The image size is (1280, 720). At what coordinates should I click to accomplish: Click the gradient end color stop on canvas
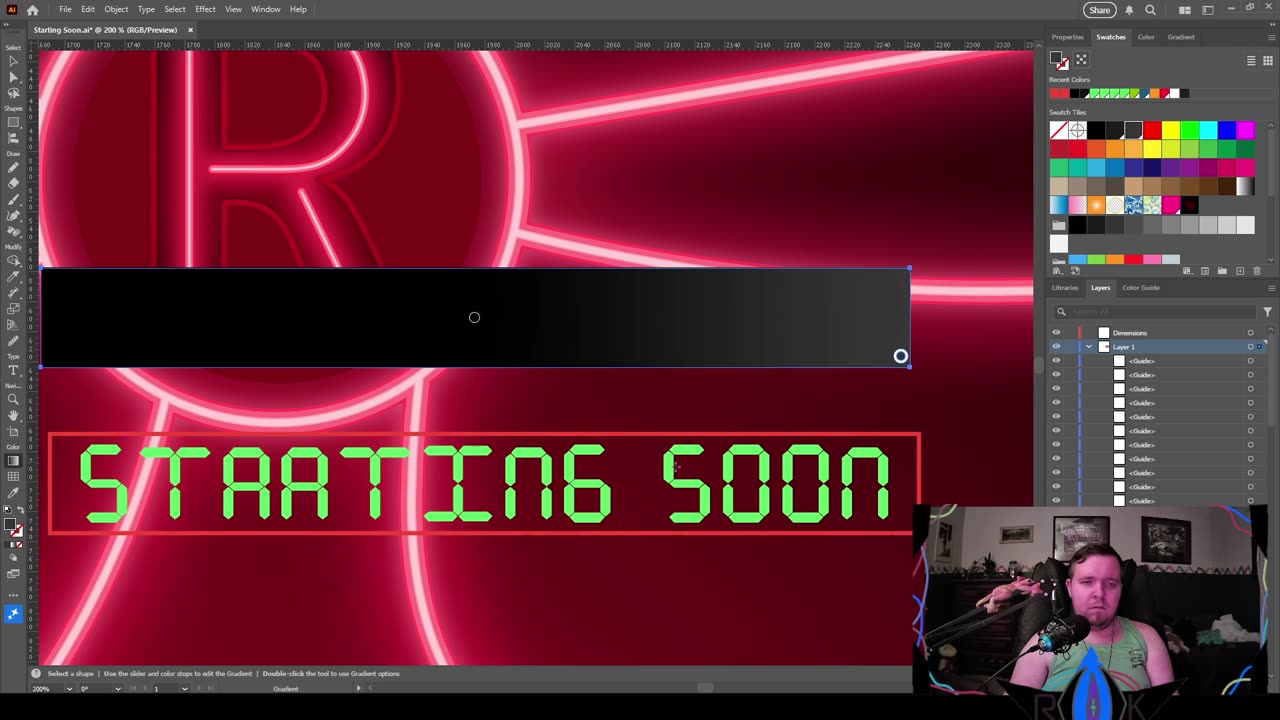click(x=901, y=356)
